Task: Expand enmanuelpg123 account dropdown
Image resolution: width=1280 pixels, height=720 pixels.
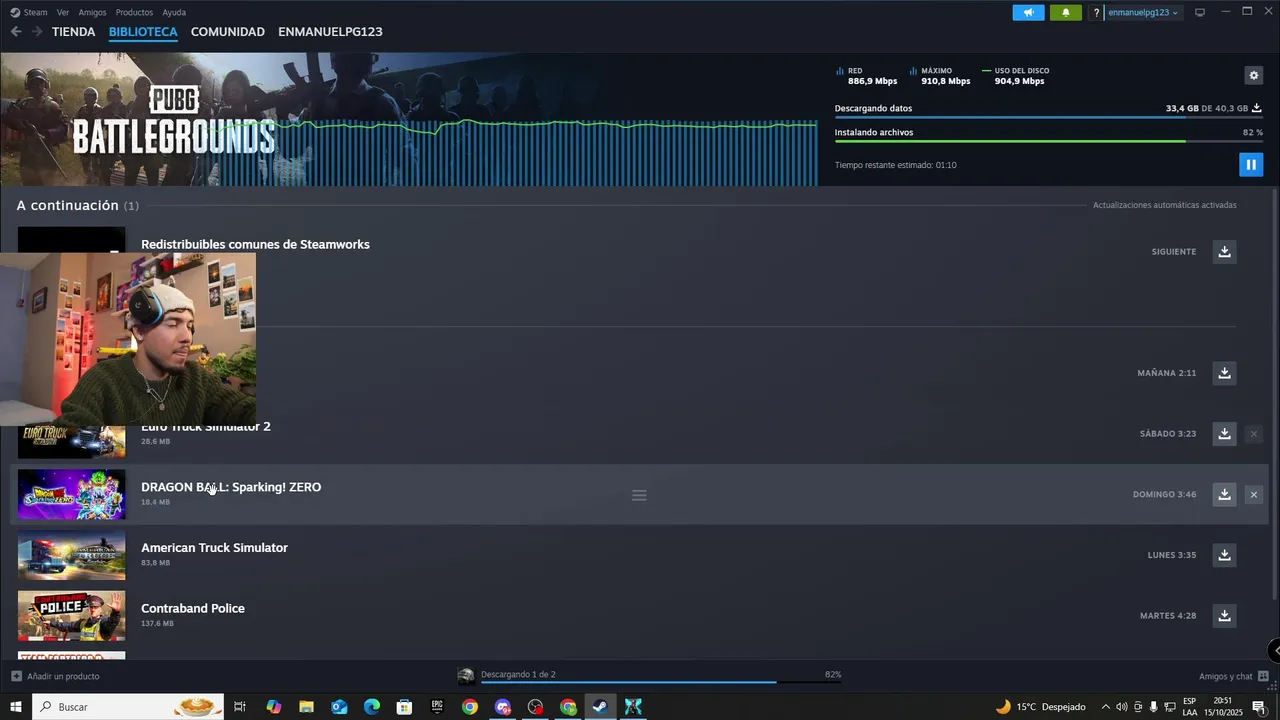Action: point(1142,13)
